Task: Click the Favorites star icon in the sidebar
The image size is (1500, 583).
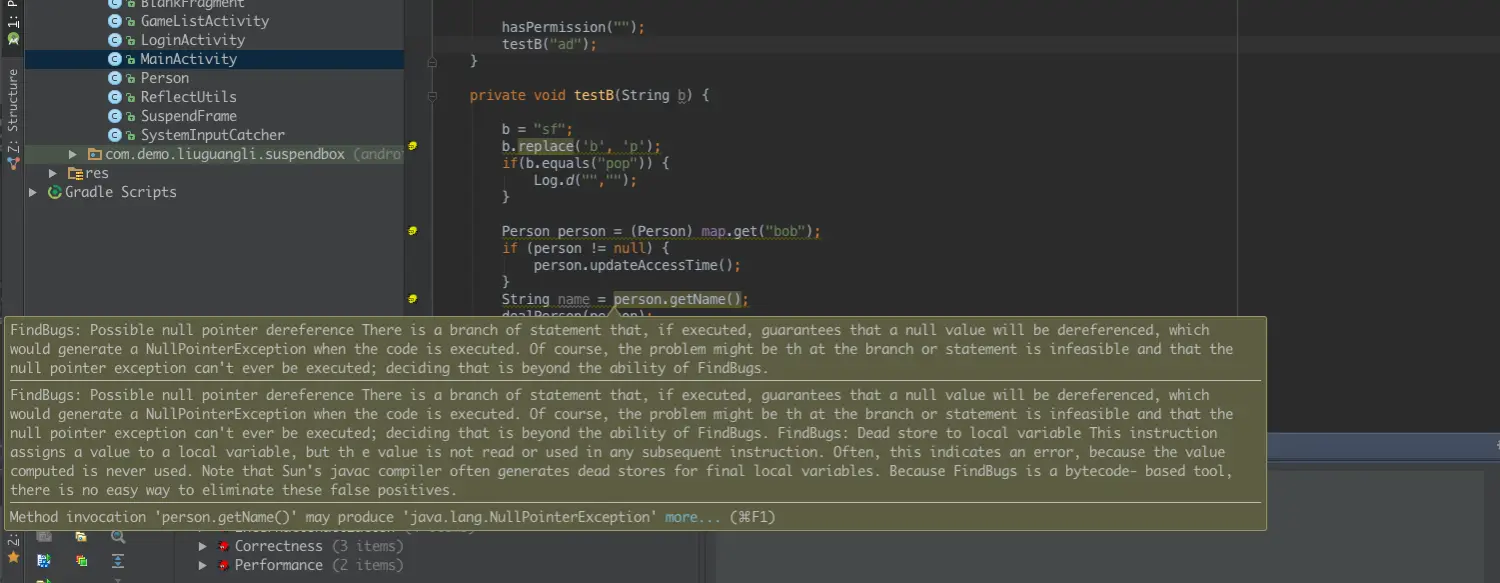Action: (13, 556)
